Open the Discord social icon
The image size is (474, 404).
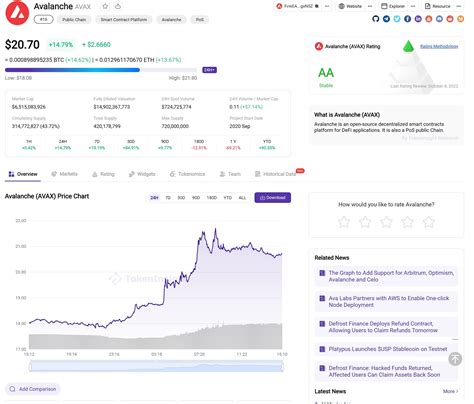click(439, 19)
